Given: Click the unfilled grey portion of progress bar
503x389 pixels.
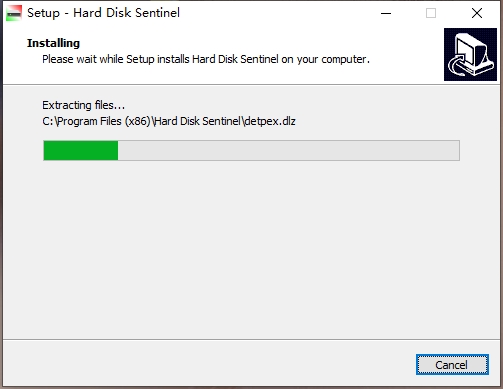Looking at the screenshot, I should coord(289,150).
